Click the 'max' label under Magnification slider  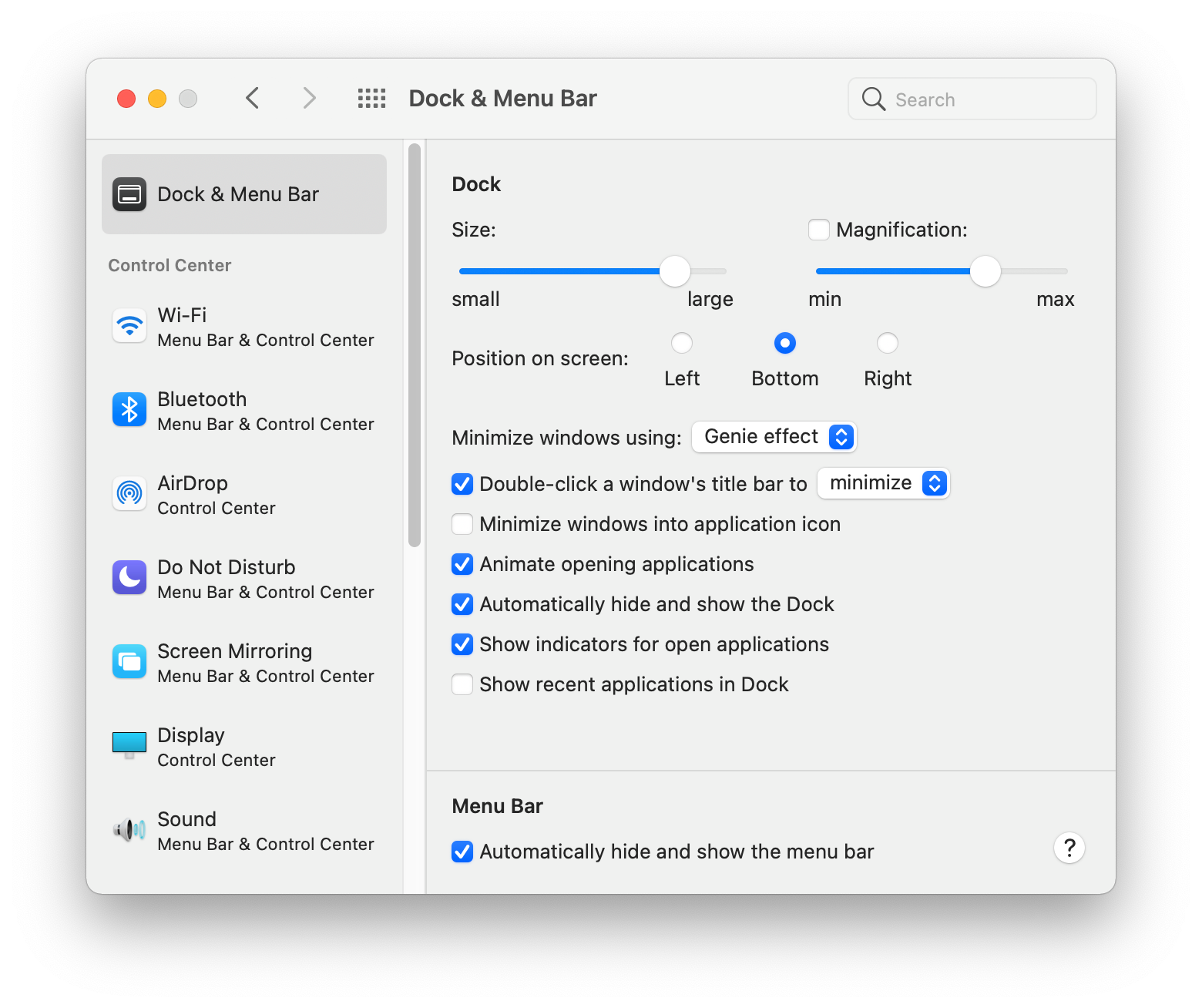1056,299
